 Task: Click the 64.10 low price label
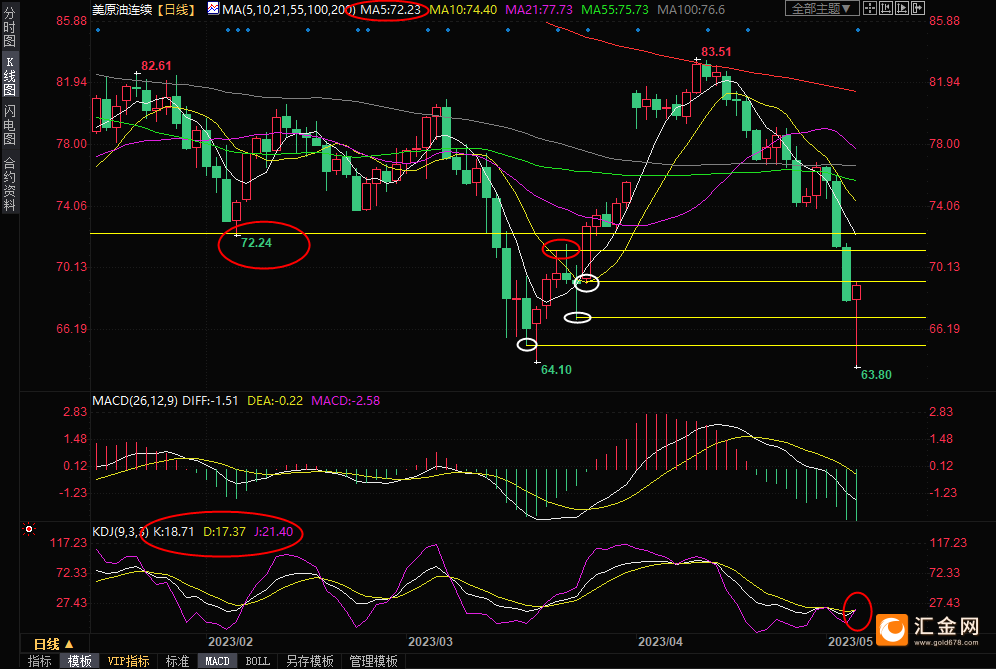coord(556,370)
